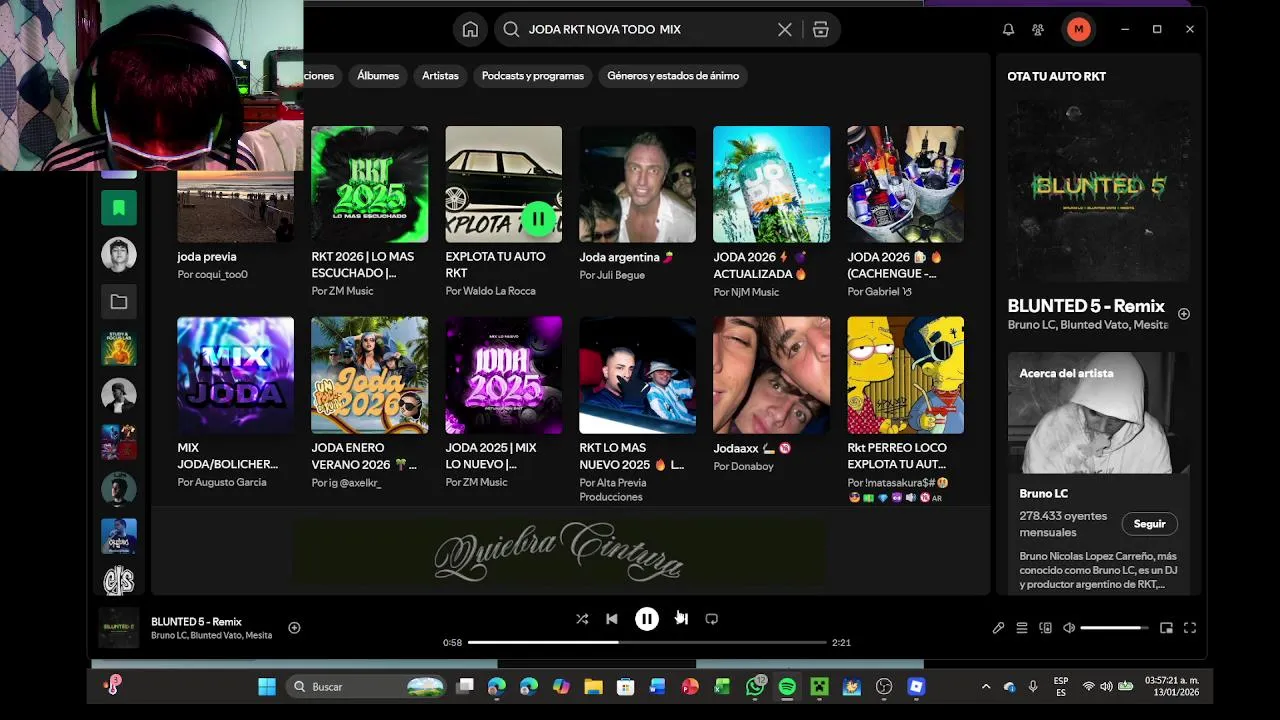1280x720 pixels.
Task: Open File Explorer from taskbar
Action: click(594, 687)
